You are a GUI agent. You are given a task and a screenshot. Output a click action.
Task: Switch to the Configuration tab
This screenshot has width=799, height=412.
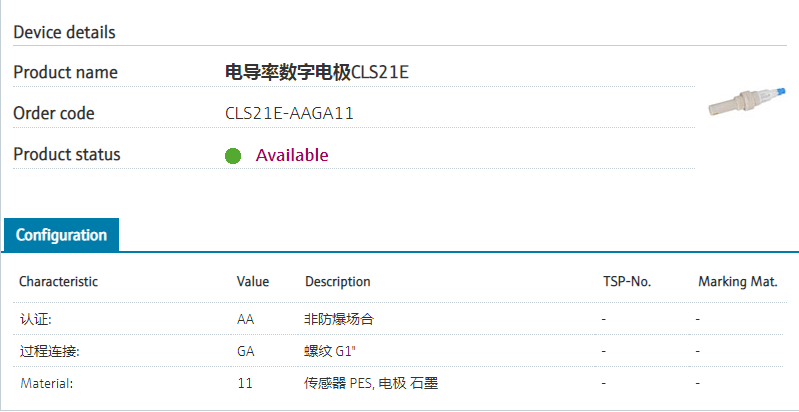click(61, 235)
